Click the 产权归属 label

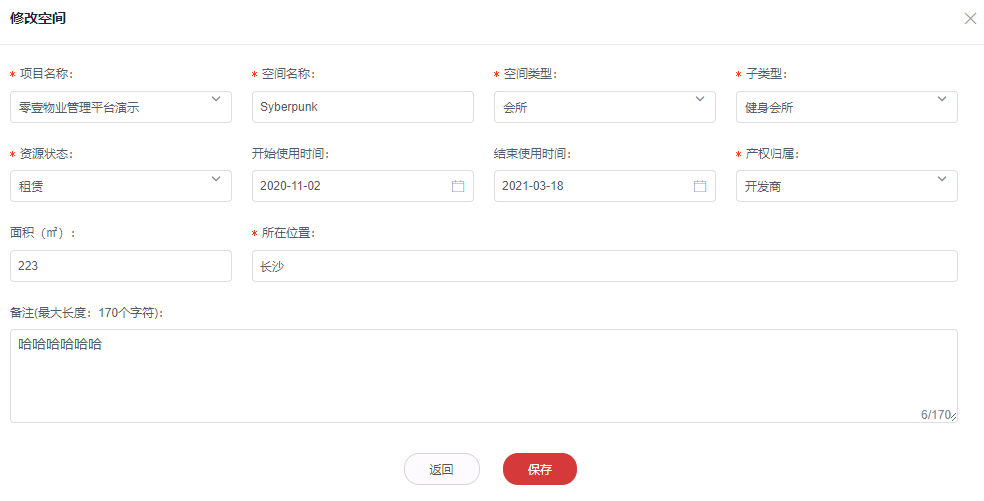point(773,154)
